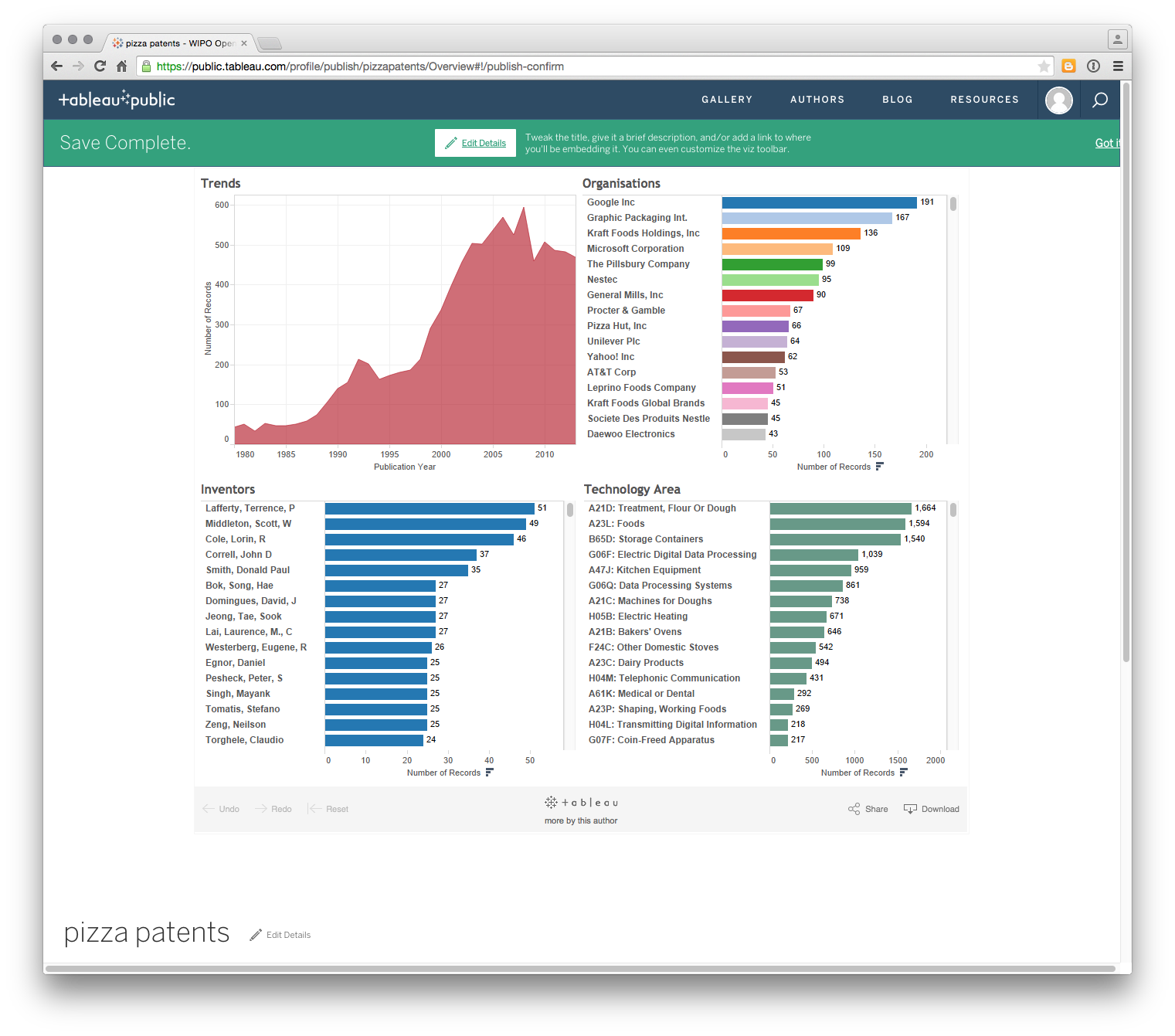The image size is (1175, 1036).
Task: Select Middleton, Scott, W inventor row
Action: click(249, 524)
